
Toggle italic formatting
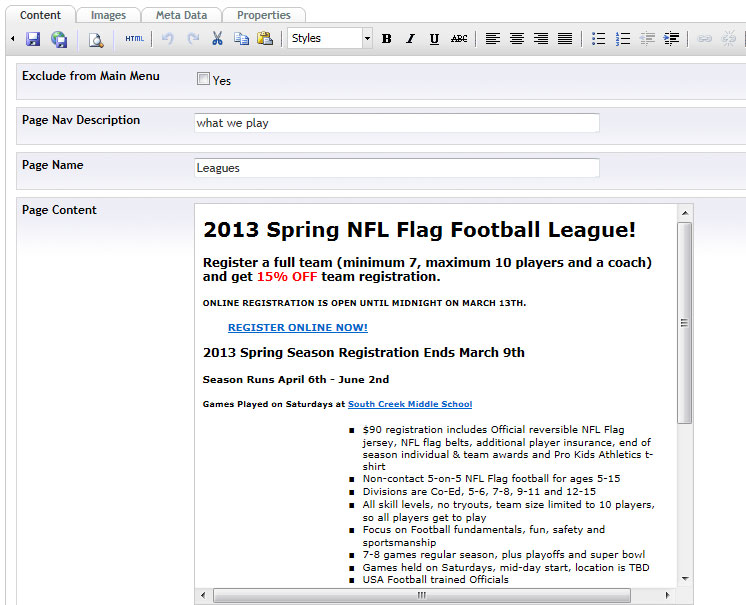pyautogui.click(x=410, y=39)
